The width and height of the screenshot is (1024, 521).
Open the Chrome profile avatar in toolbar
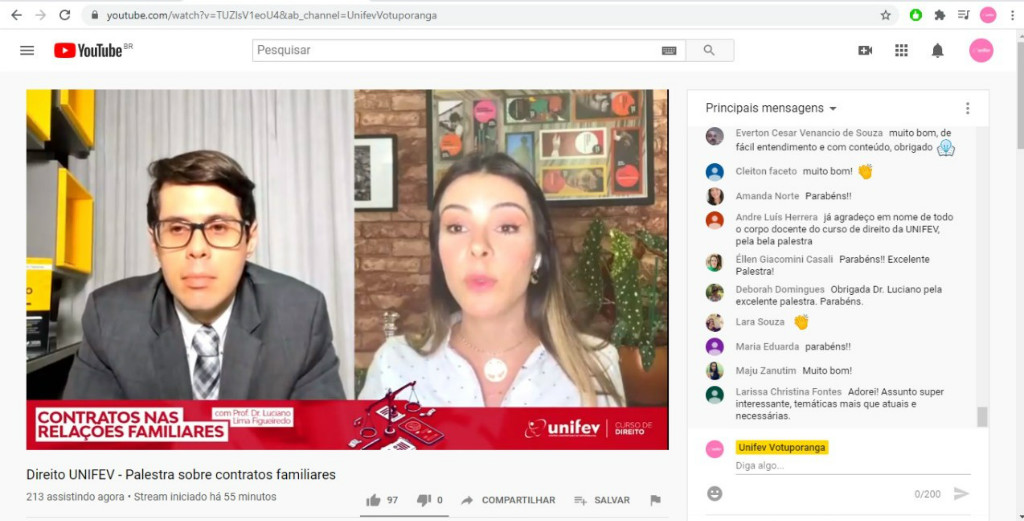click(x=988, y=15)
